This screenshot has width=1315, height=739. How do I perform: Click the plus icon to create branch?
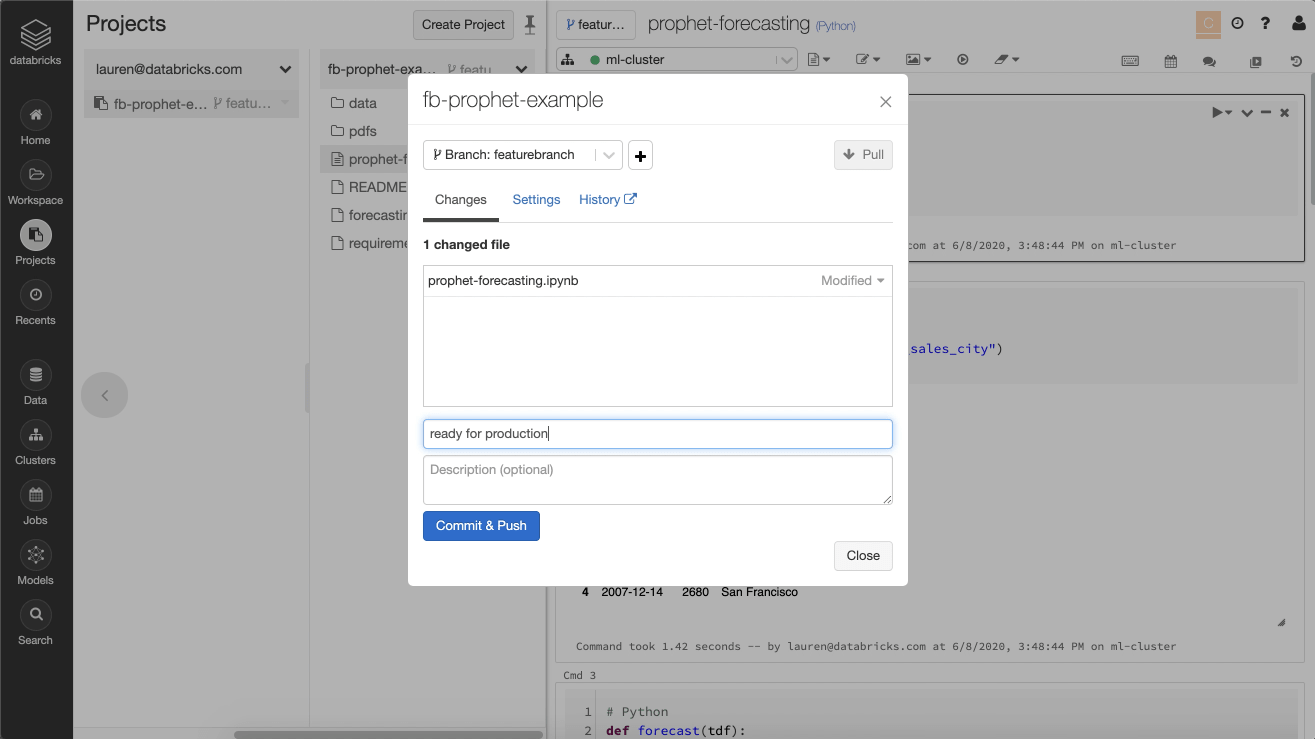coord(640,156)
